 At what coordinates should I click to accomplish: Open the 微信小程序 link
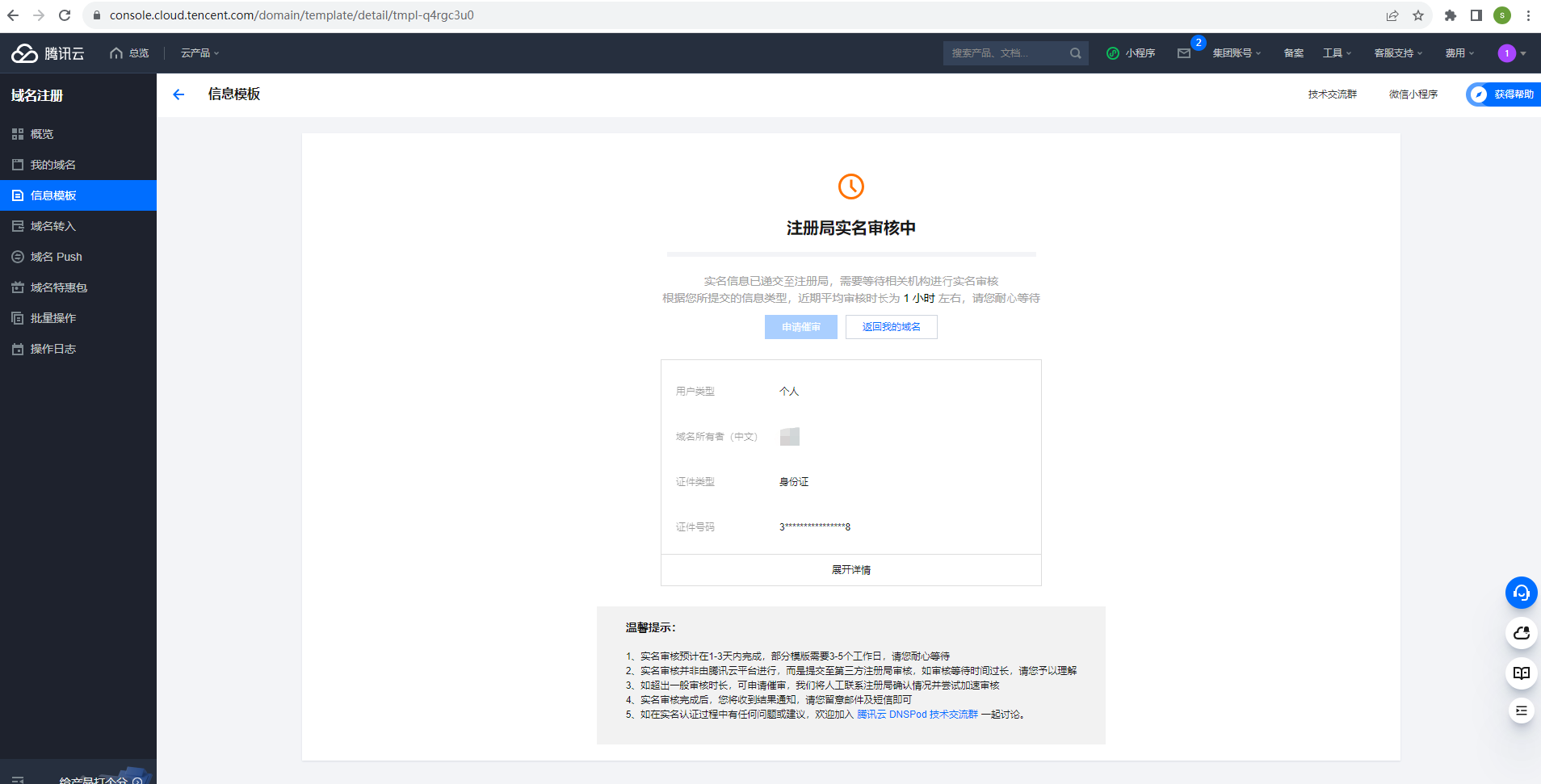tap(1413, 94)
